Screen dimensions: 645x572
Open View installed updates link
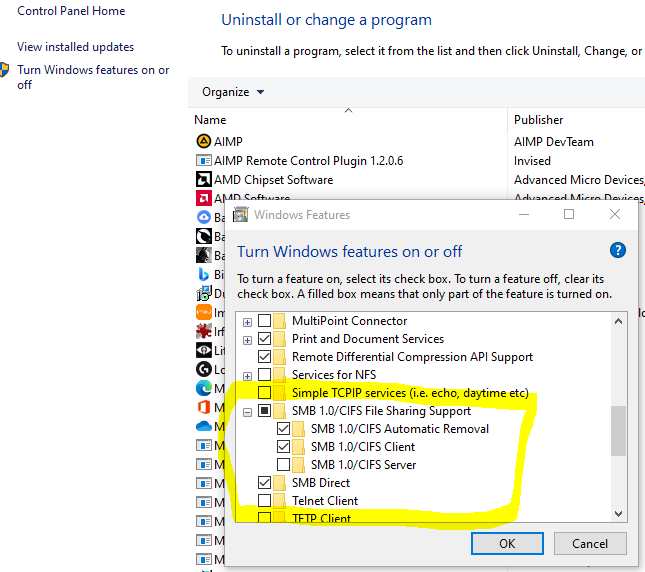(x=76, y=47)
